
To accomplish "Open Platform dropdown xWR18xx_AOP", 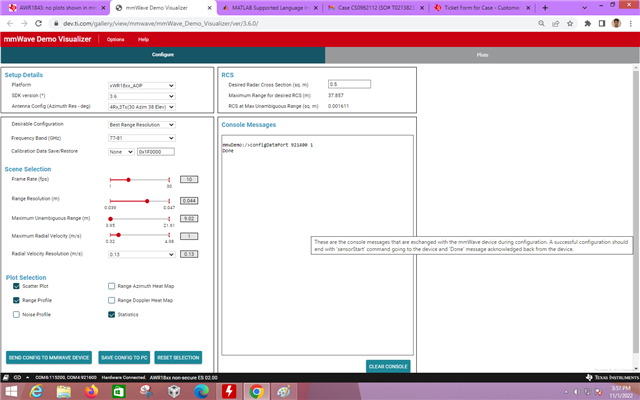I will (x=142, y=86).
